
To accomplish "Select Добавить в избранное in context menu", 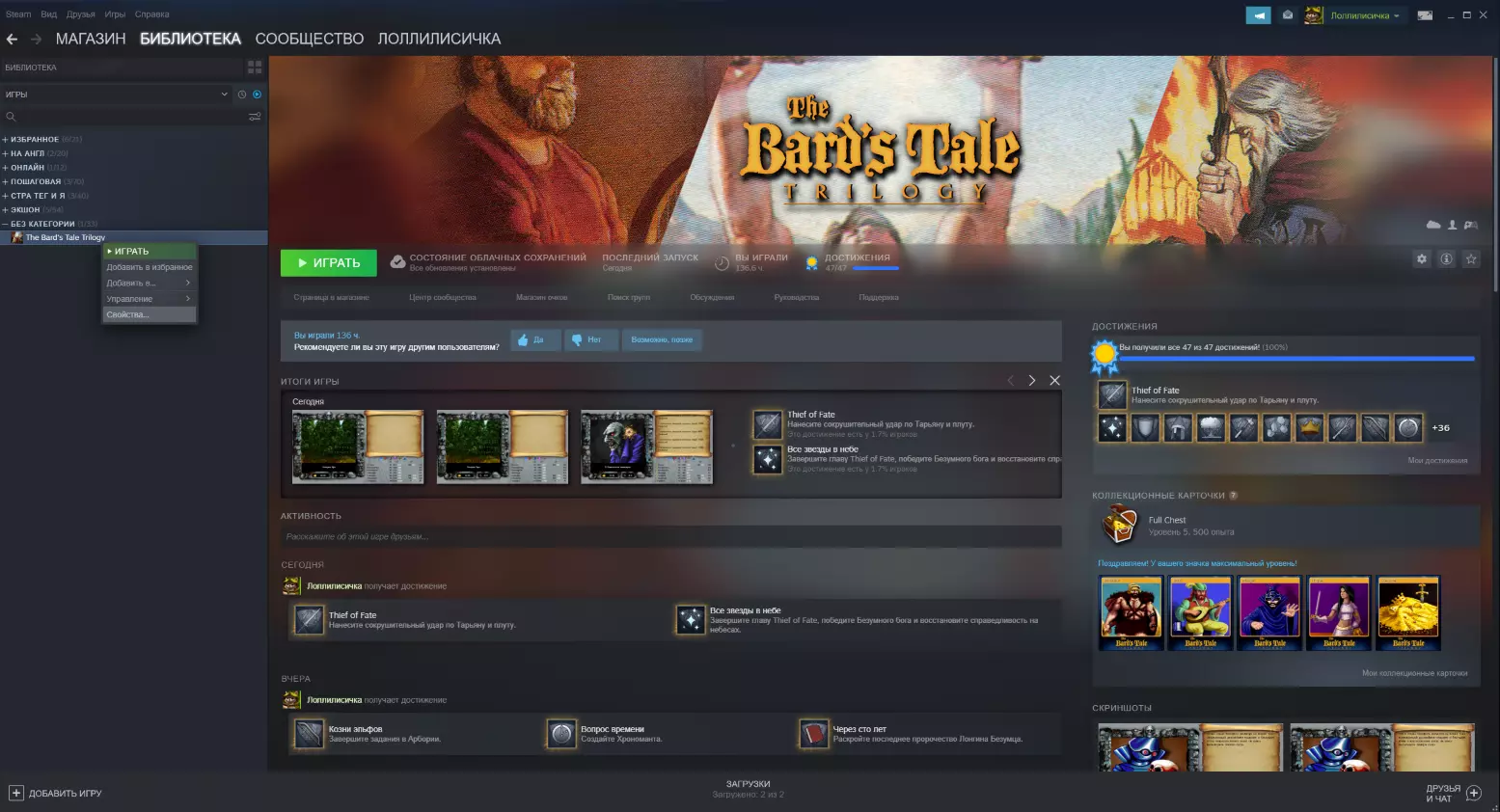I will [x=150, y=267].
